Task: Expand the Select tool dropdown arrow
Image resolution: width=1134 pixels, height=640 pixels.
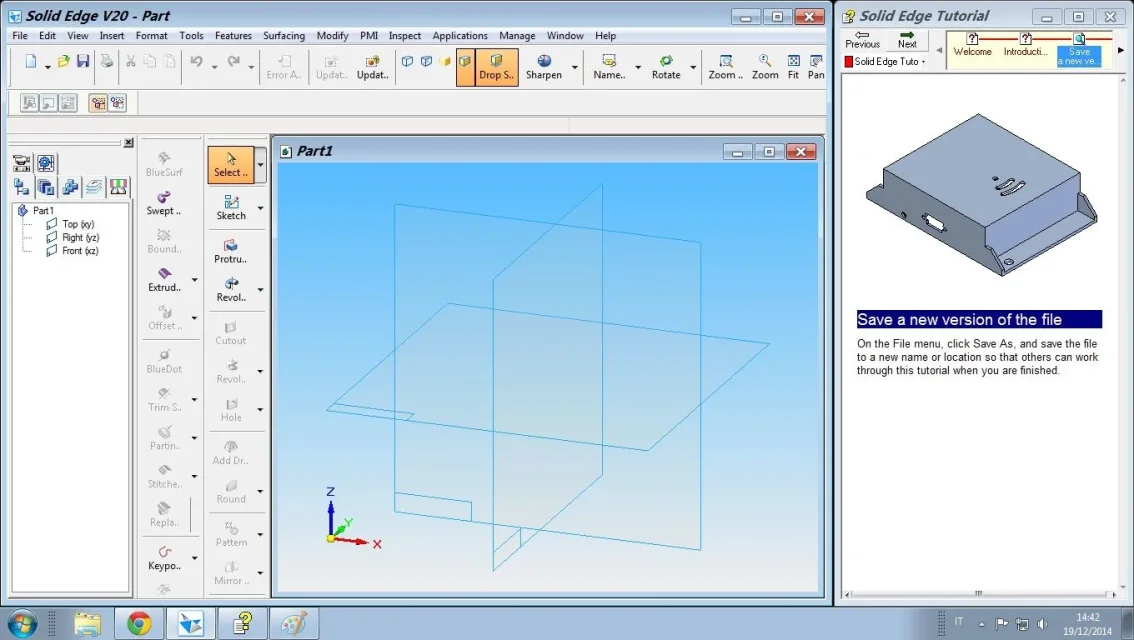Action: 260,165
